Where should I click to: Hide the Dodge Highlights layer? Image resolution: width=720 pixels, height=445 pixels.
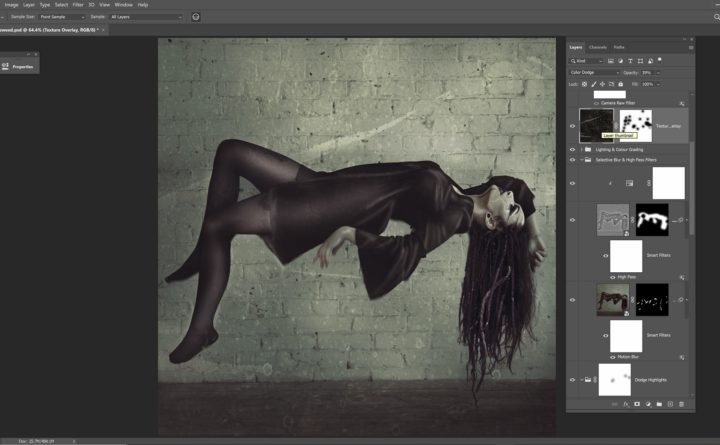coord(573,380)
